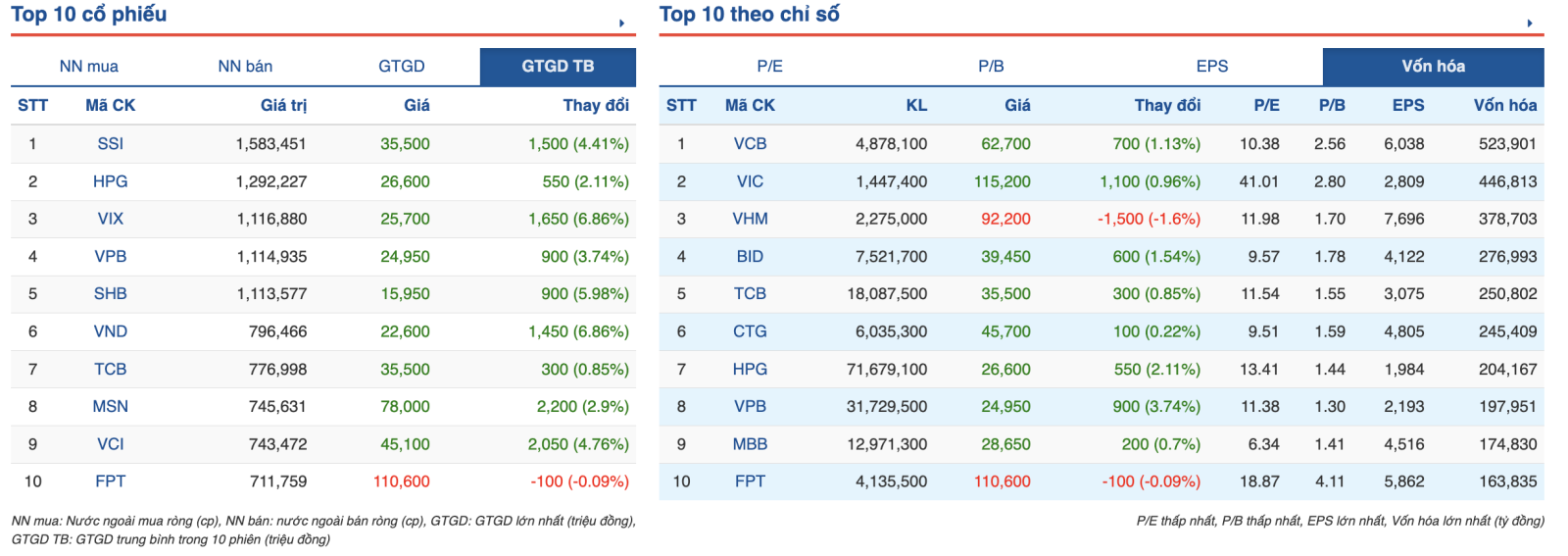Select MSN price 78,000
1568x556 pixels.
405,406
